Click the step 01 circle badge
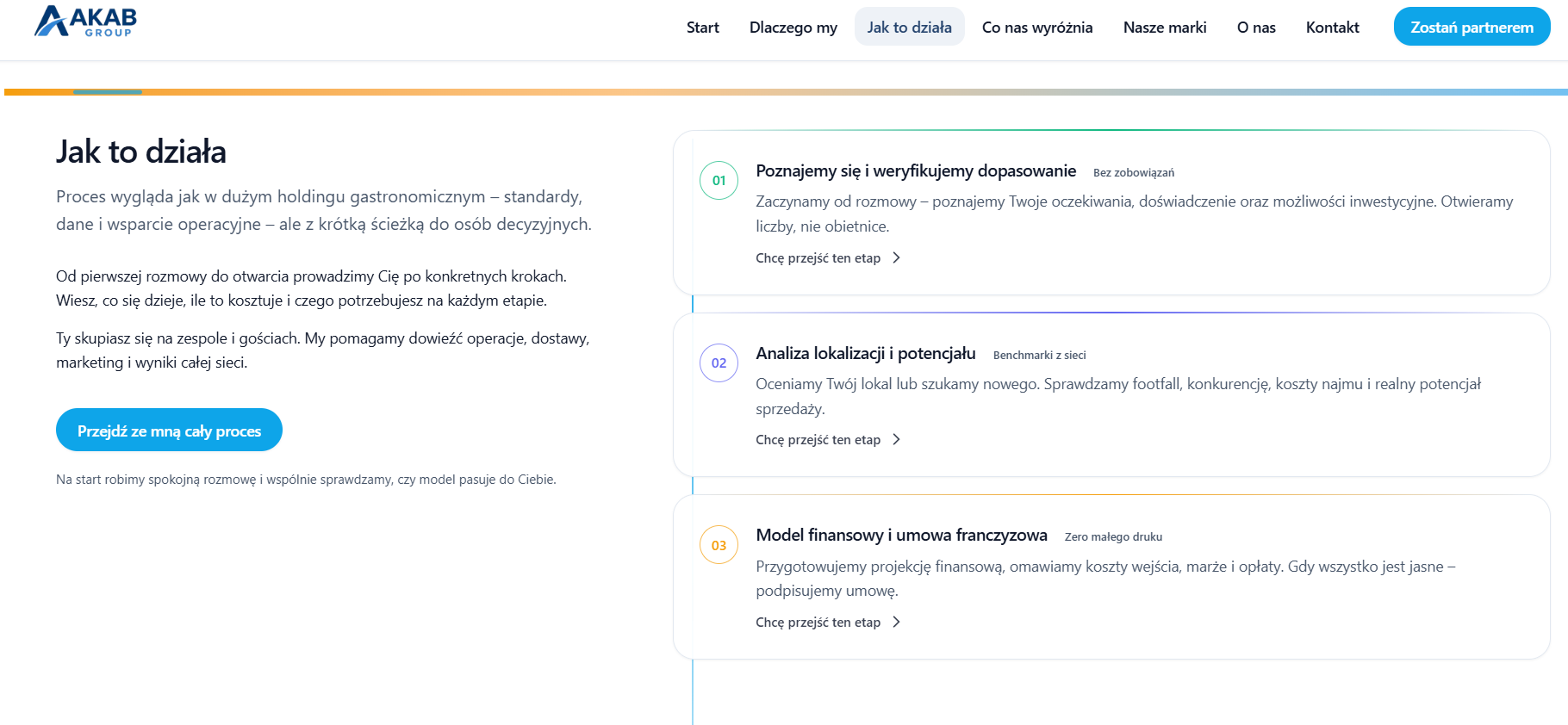1568x725 pixels. (719, 181)
